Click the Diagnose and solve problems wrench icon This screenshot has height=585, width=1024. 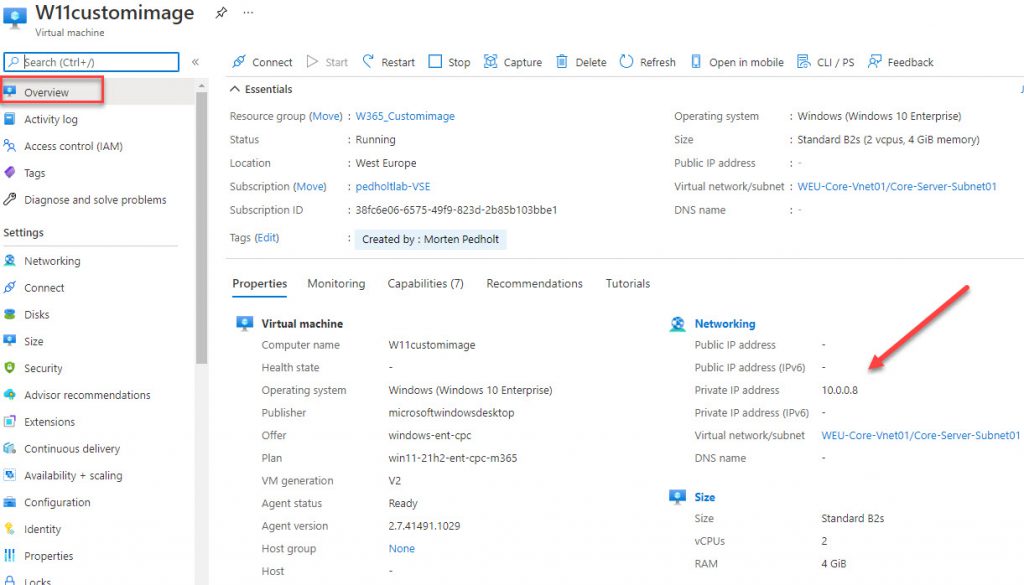click(x=10, y=199)
